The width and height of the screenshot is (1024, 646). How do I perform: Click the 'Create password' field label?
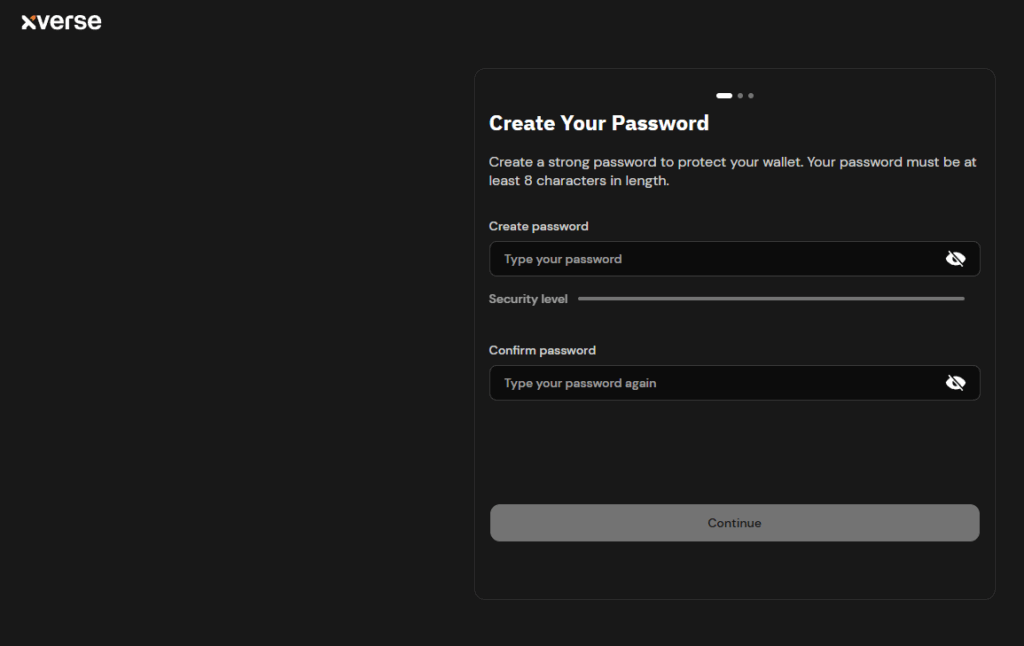click(538, 227)
